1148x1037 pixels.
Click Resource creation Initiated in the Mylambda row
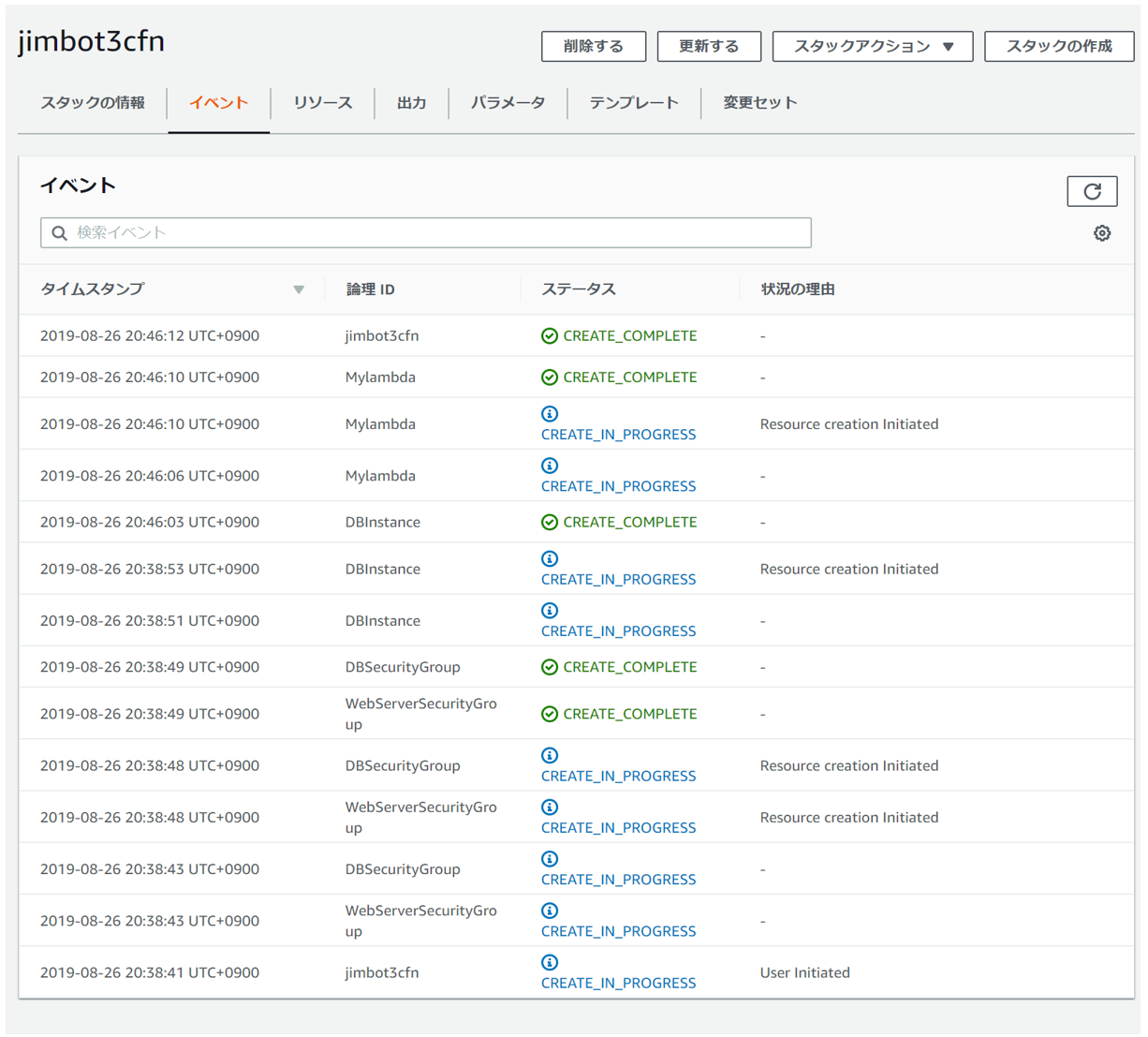pyautogui.click(x=849, y=424)
